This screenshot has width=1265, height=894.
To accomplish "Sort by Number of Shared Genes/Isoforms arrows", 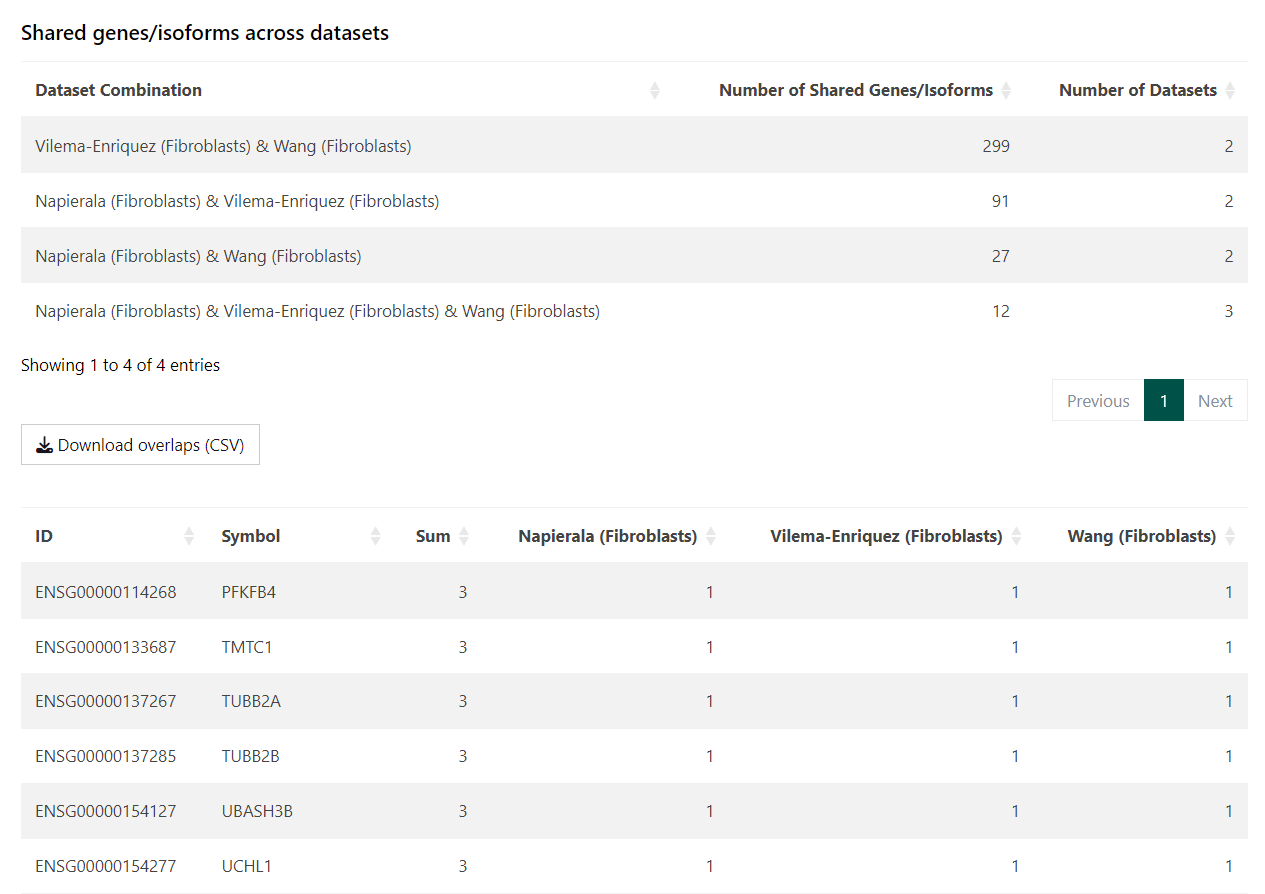I will 1006,90.
